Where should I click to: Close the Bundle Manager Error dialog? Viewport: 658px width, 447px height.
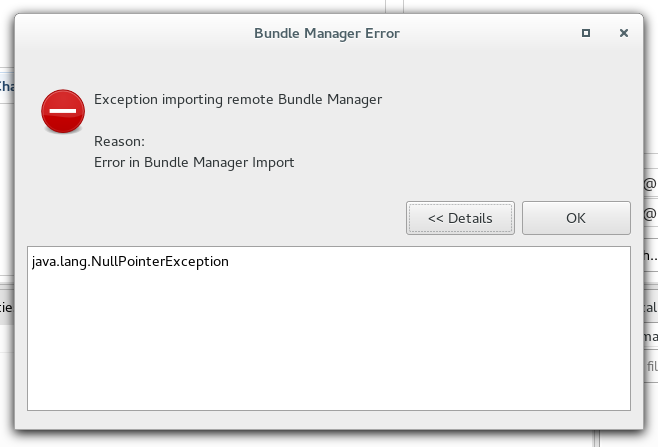623,33
